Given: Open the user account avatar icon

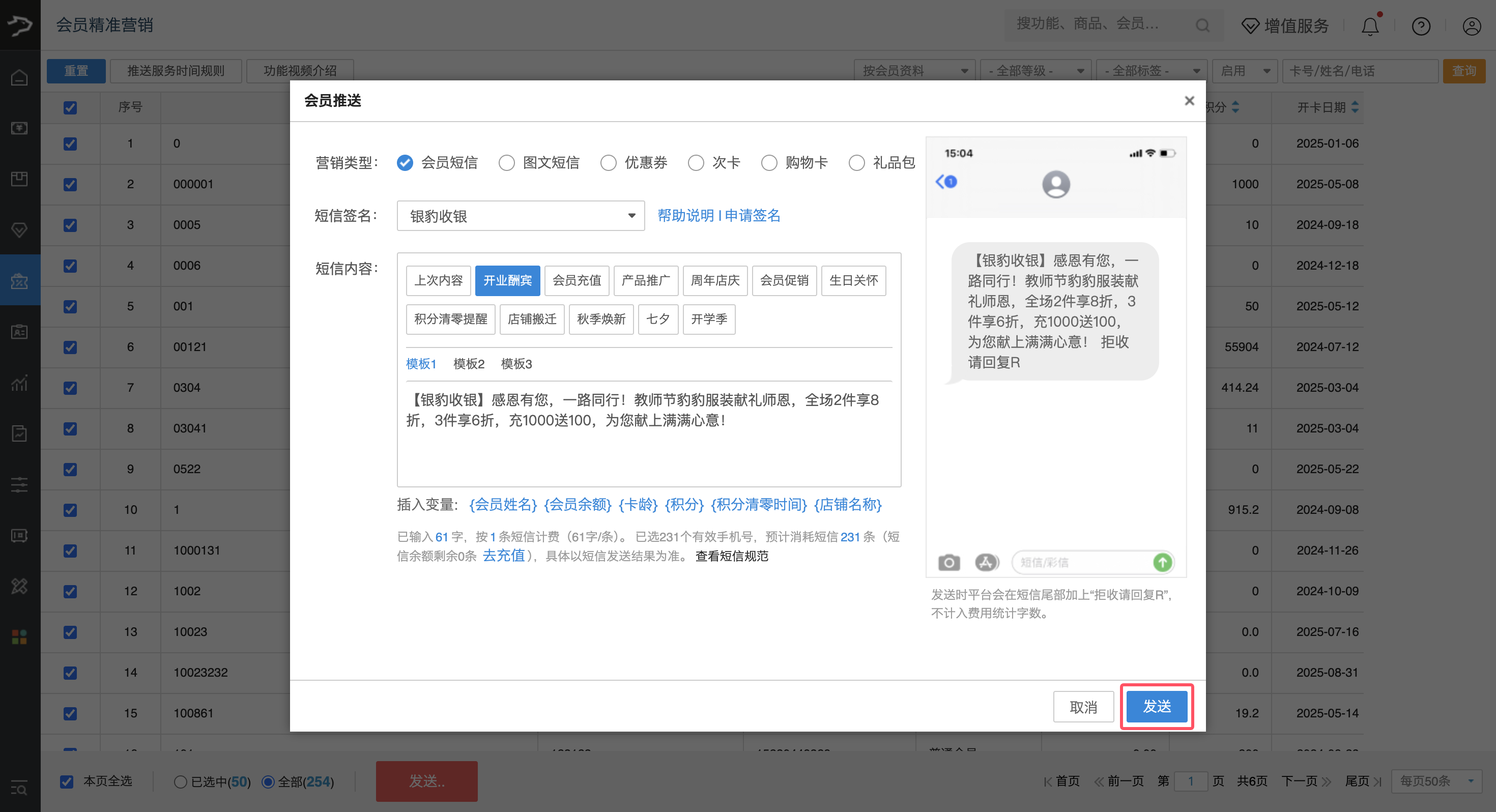Looking at the screenshot, I should tap(1472, 25).
